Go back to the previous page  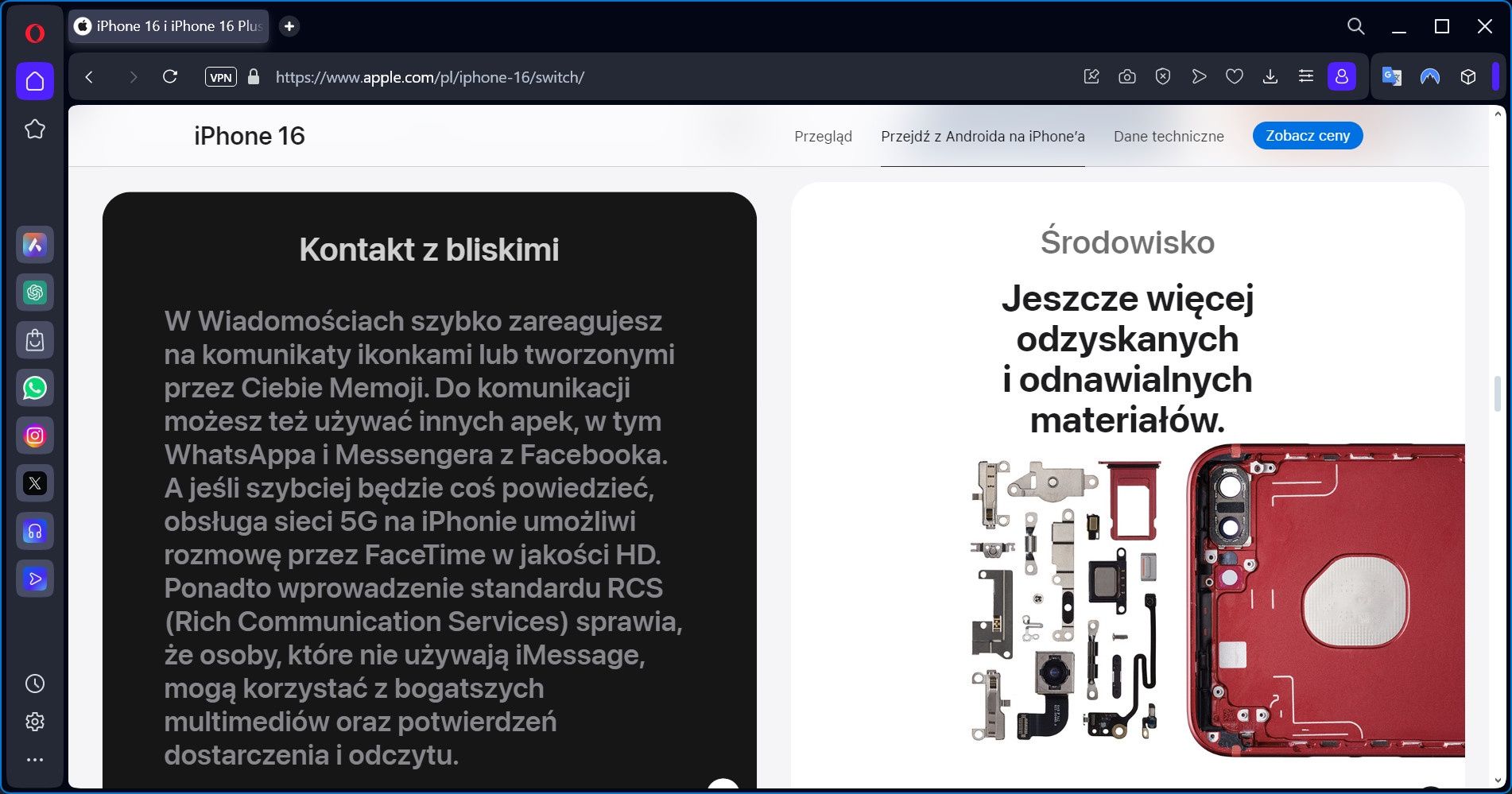[89, 77]
